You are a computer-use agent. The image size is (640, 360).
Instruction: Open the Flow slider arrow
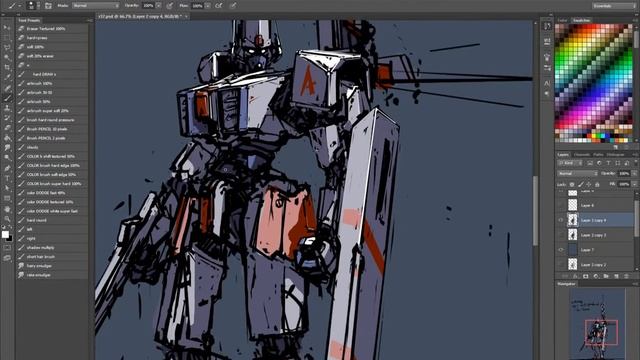pos(208,6)
